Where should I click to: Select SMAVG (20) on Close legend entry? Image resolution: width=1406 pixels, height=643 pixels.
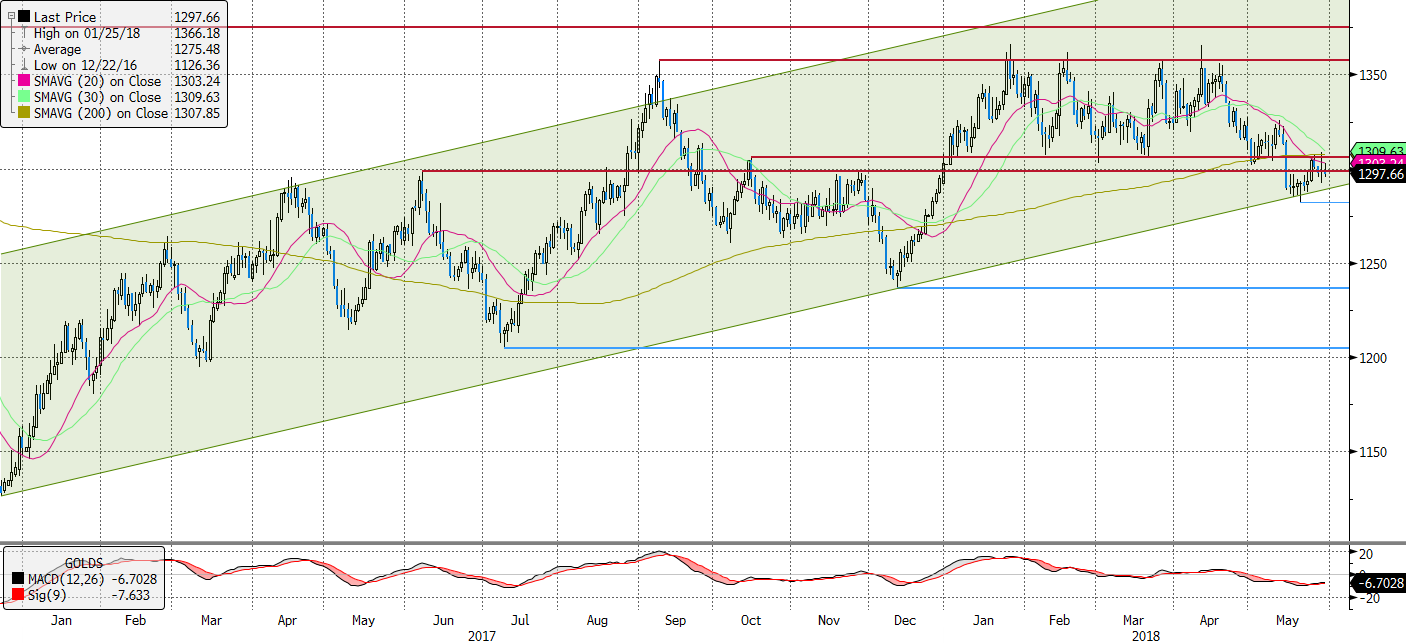tap(97, 81)
